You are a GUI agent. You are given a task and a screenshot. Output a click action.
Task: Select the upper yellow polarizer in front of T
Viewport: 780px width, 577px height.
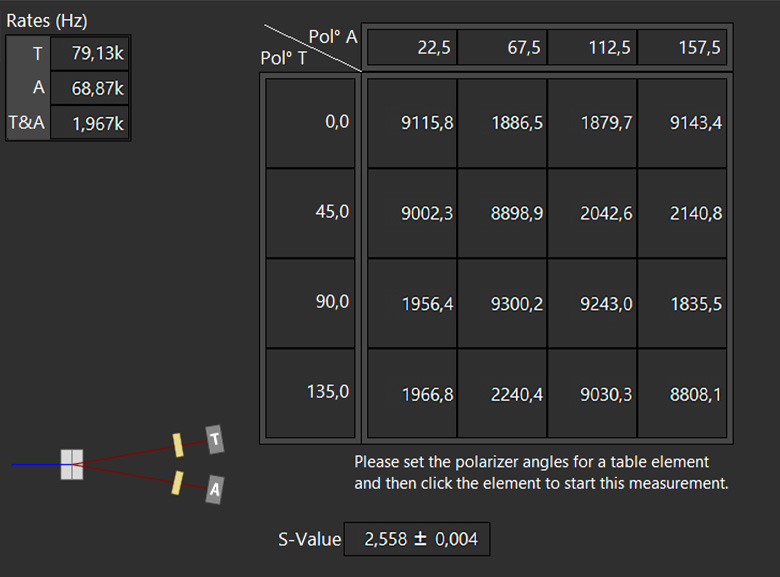178,445
